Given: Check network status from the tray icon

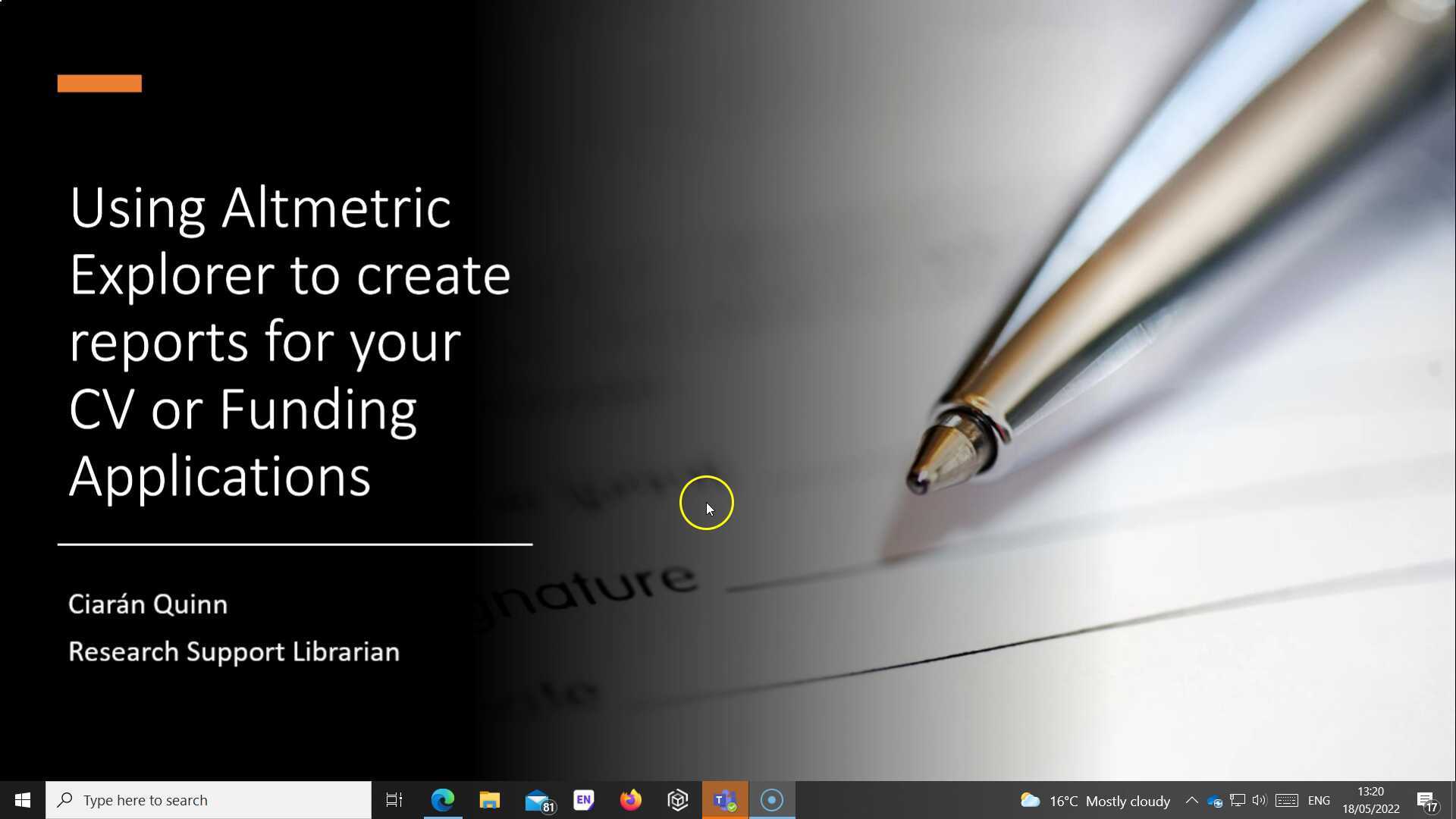Looking at the screenshot, I should click(1238, 800).
